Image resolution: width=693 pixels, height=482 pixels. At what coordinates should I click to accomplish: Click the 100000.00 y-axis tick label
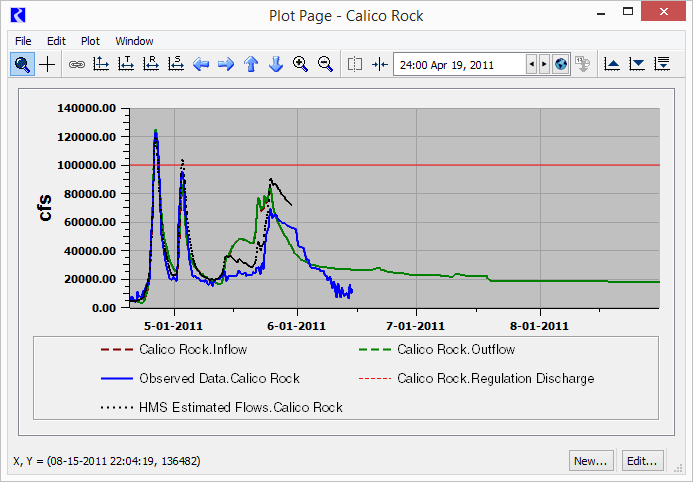(87, 165)
